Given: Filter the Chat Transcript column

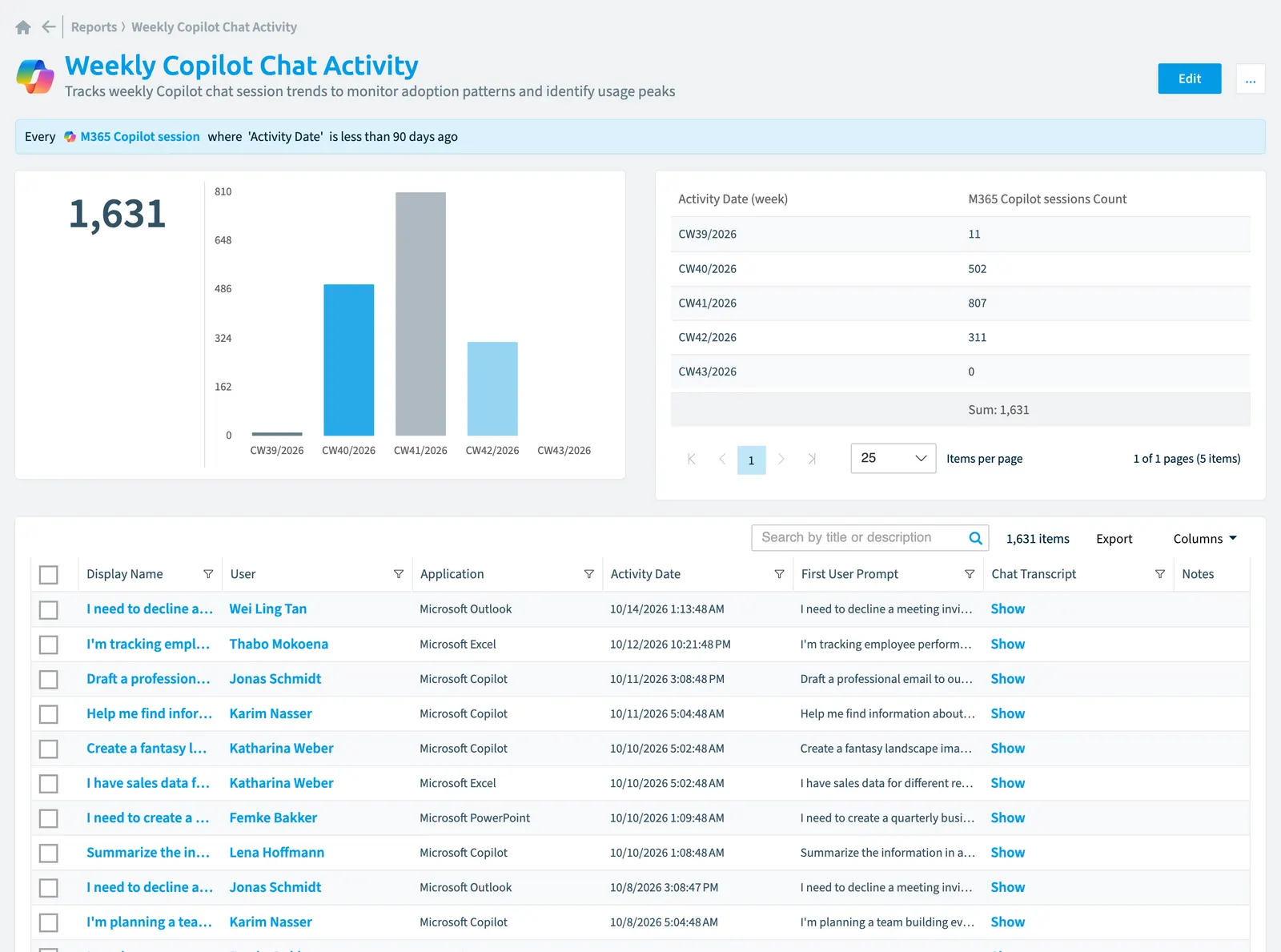Looking at the screenshot, I should point(1160,574).
